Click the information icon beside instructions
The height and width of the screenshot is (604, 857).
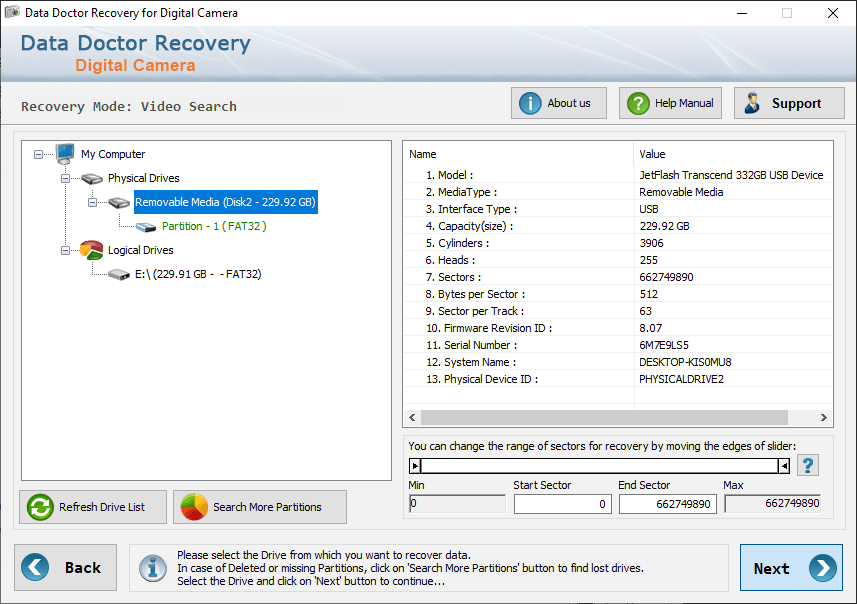[x=153, y=568]
